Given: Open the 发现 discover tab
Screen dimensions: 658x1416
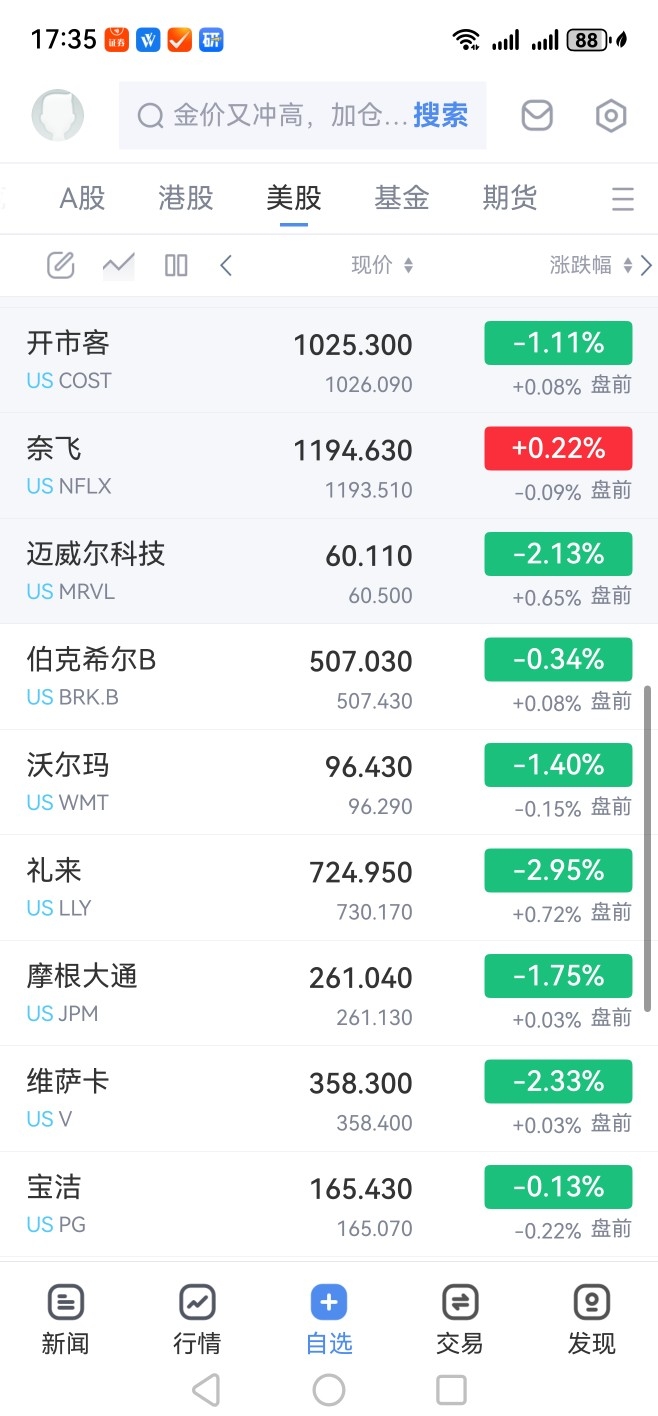Looking at the screenshot, I should [592, 1320].
